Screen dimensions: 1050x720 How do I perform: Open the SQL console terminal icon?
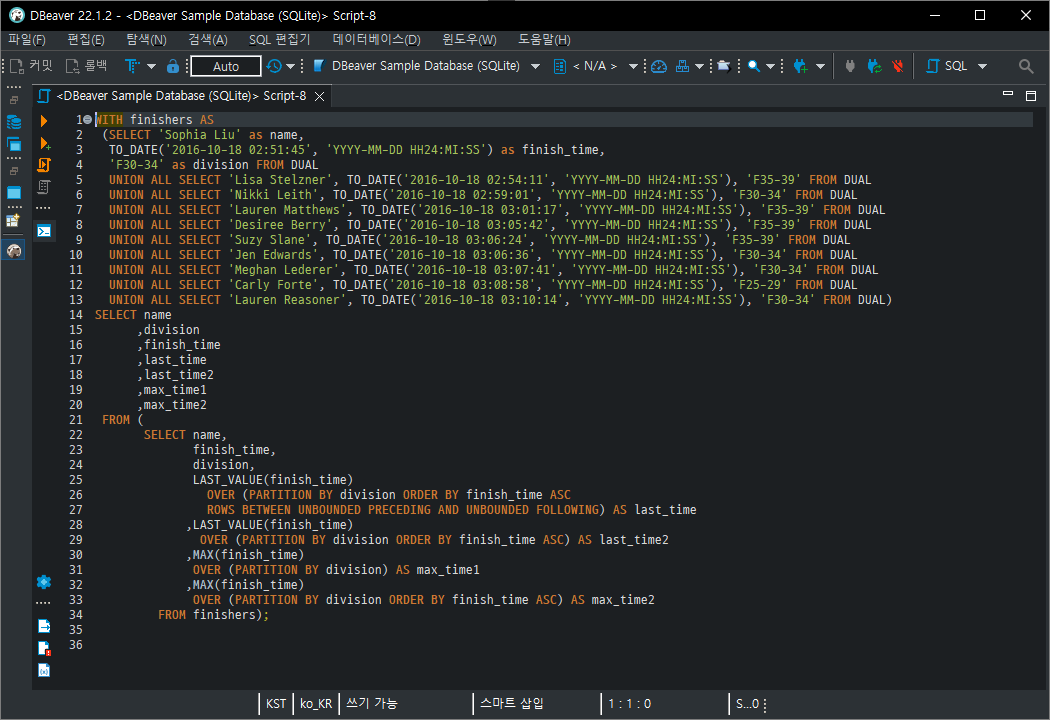pyautogui.click(x=44, y=231)
